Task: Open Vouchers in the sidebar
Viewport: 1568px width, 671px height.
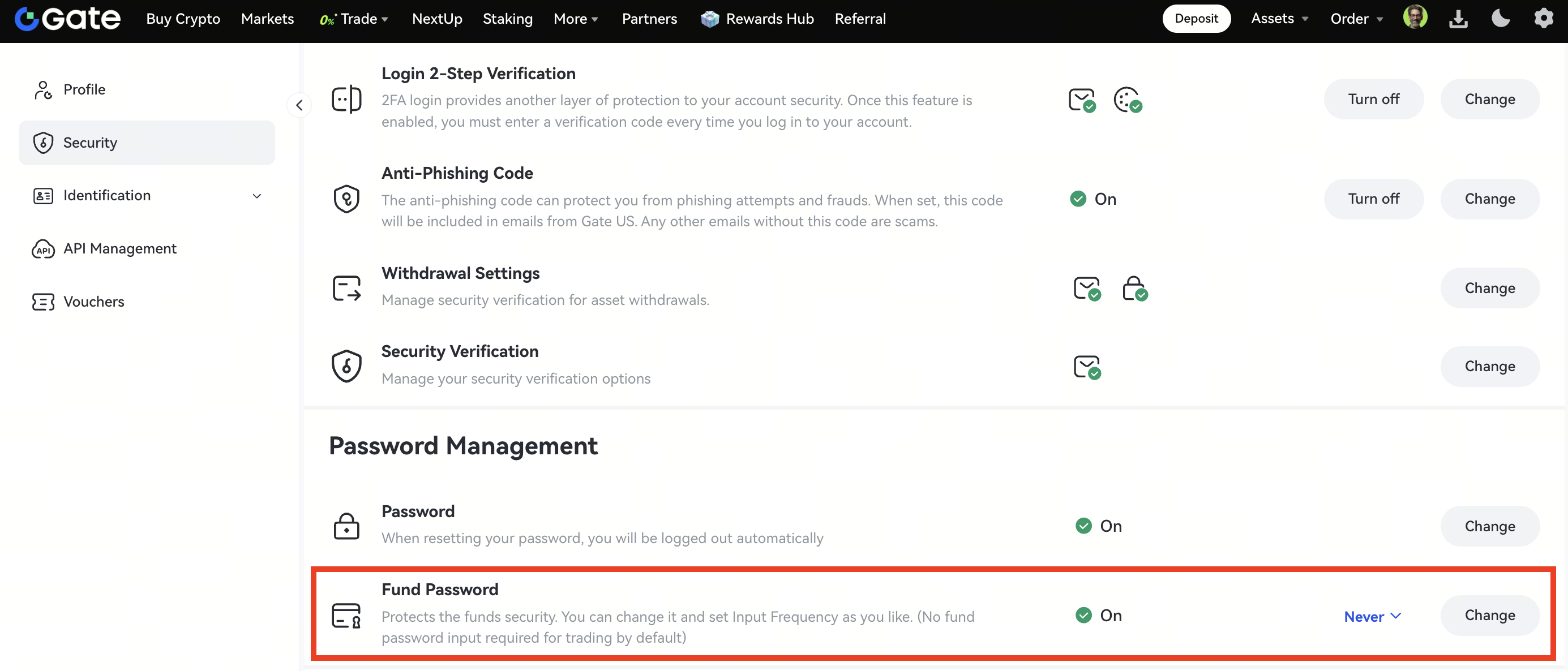Action: point(94,302)
